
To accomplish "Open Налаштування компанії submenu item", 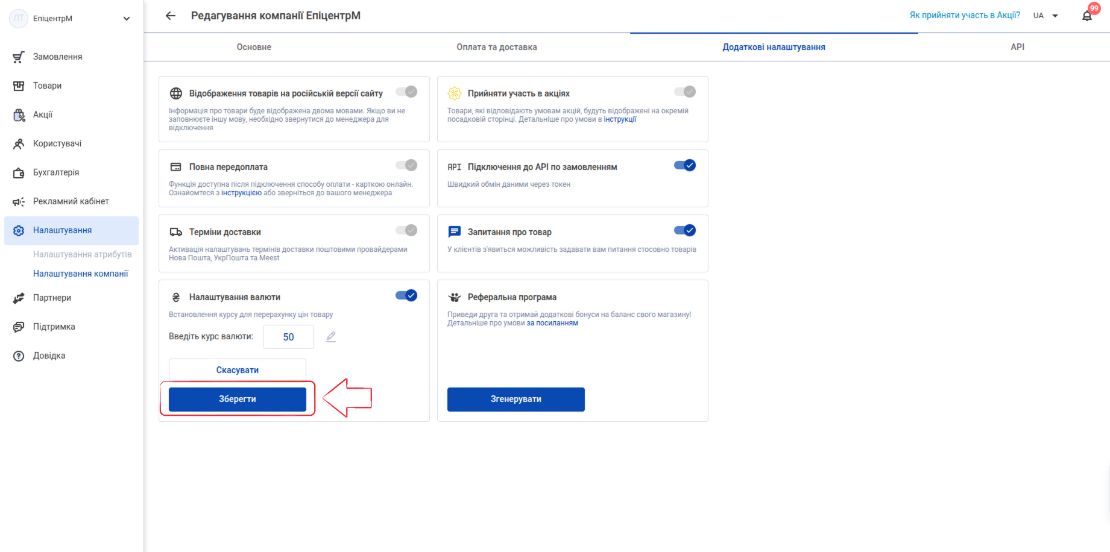I will 80,273.
